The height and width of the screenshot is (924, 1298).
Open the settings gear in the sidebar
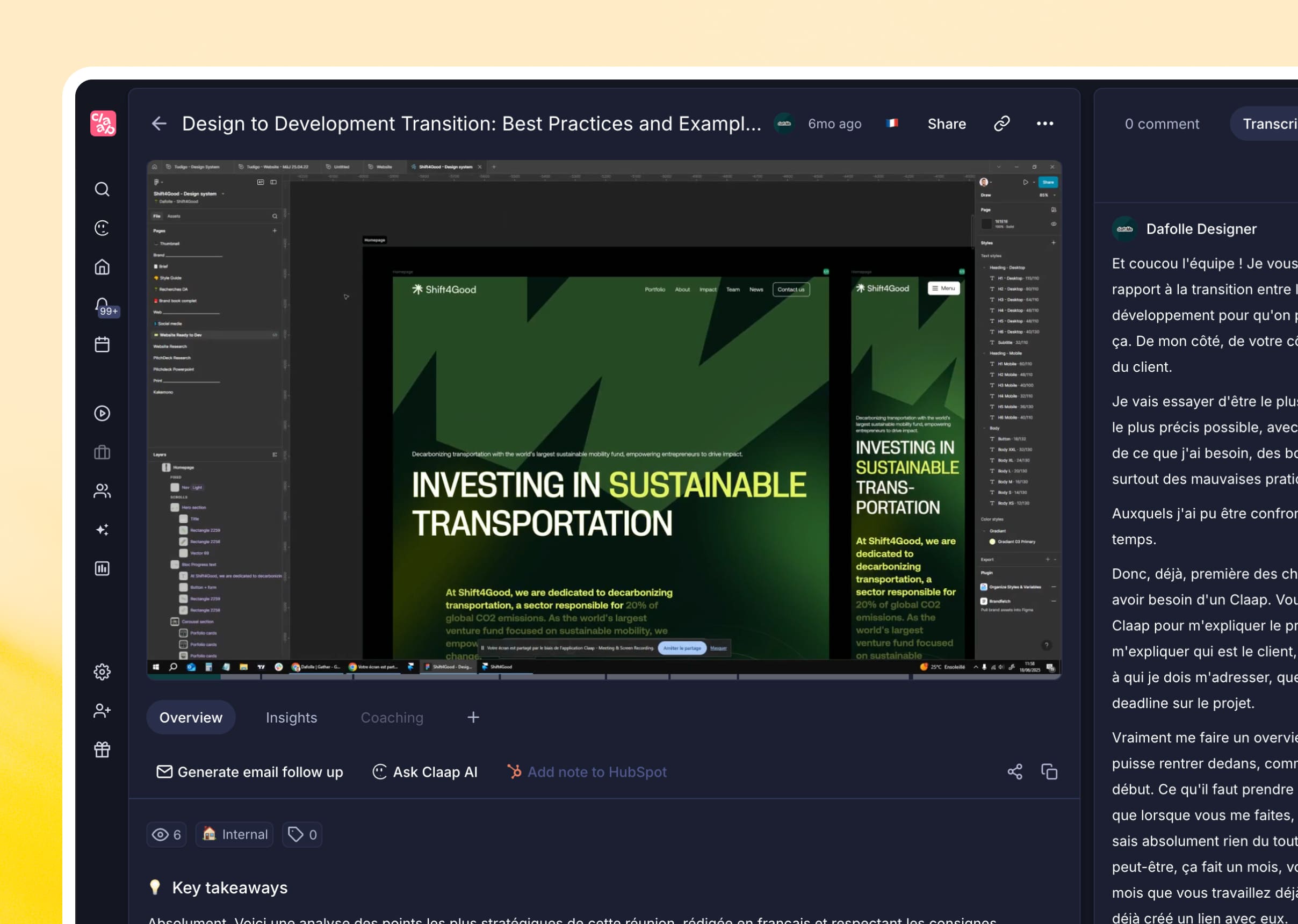[102, 672]
